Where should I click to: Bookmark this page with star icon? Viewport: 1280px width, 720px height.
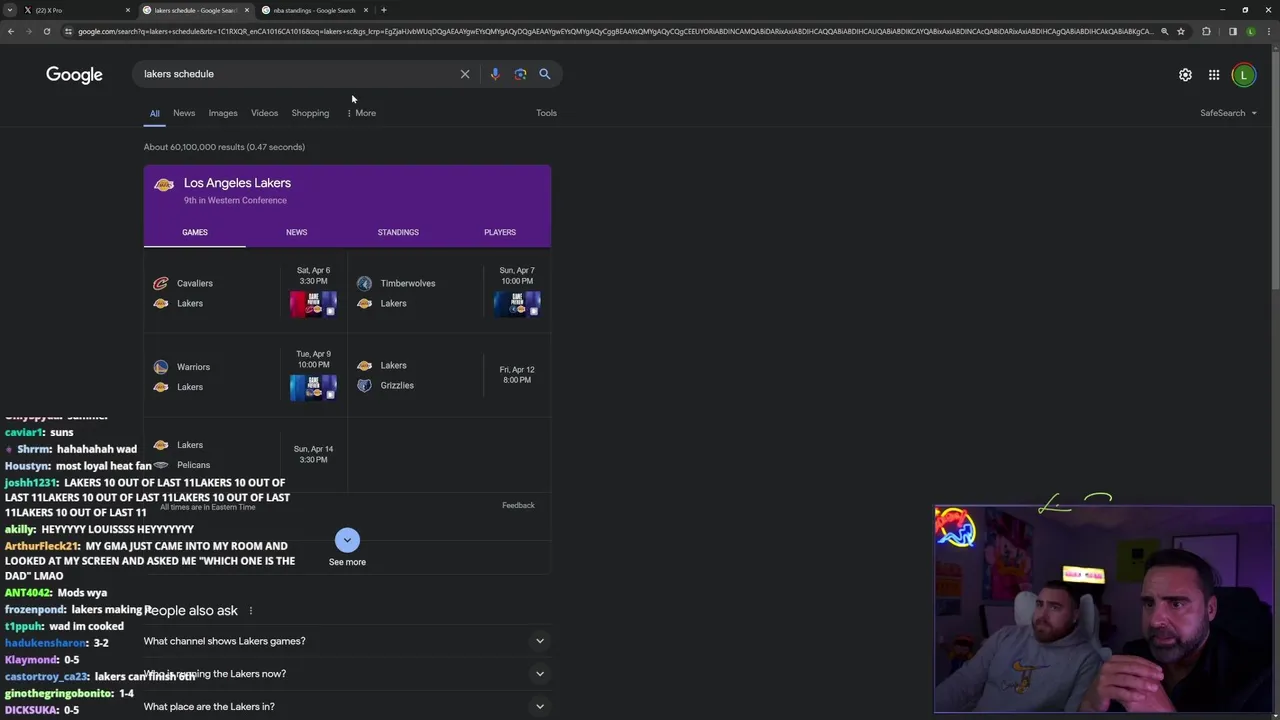pos(1181,31)
